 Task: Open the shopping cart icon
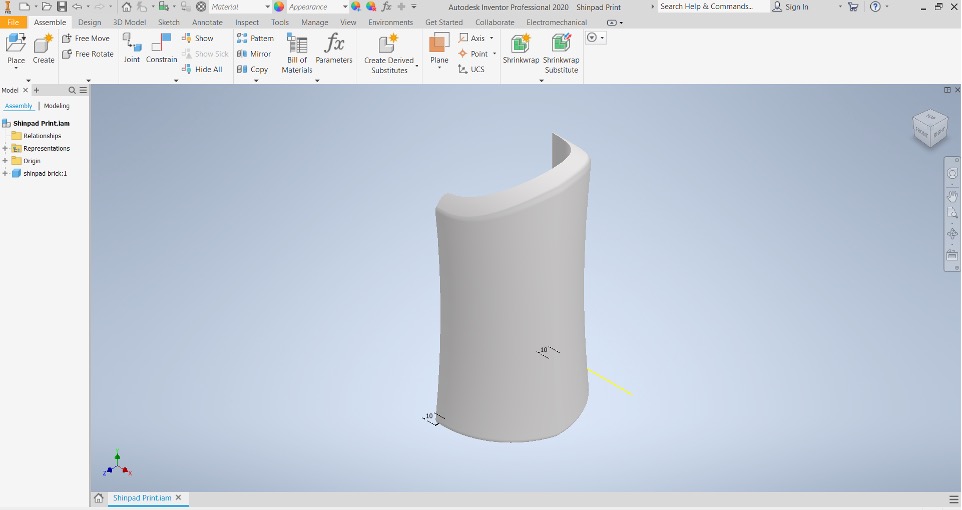tap(853, 7)
